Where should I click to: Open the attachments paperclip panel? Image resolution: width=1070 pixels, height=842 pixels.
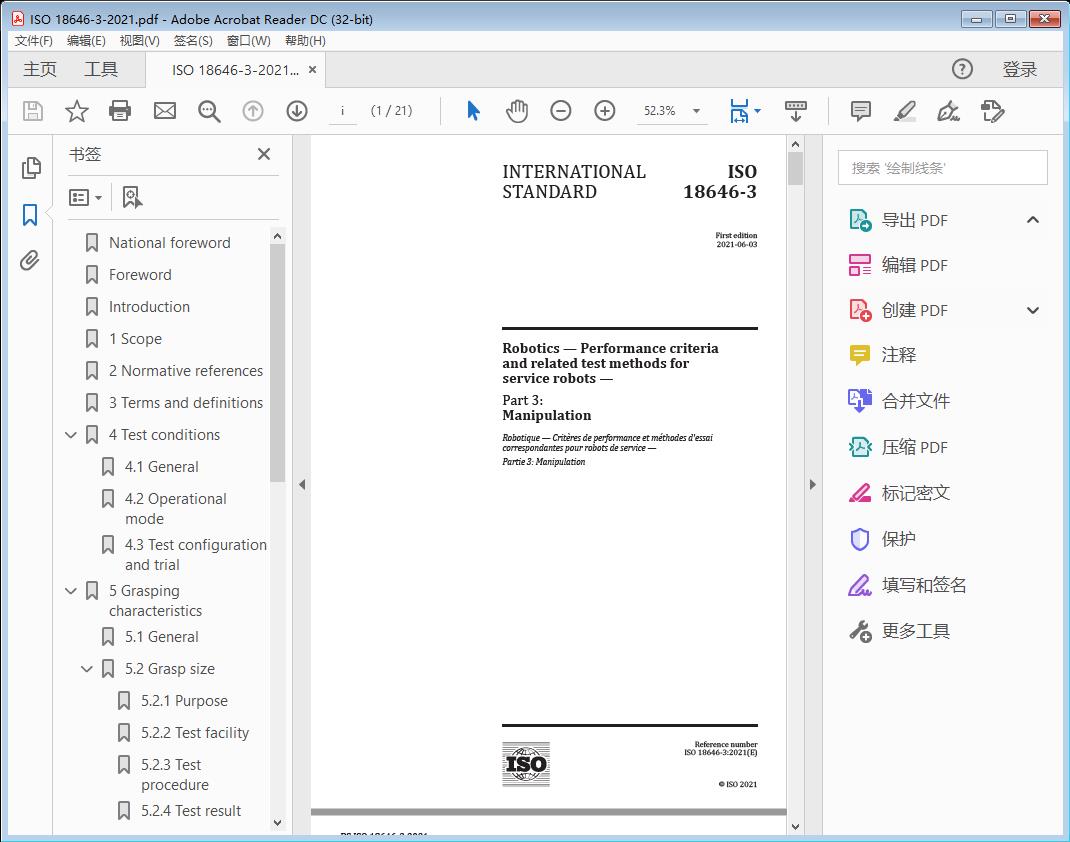point(30,261)
